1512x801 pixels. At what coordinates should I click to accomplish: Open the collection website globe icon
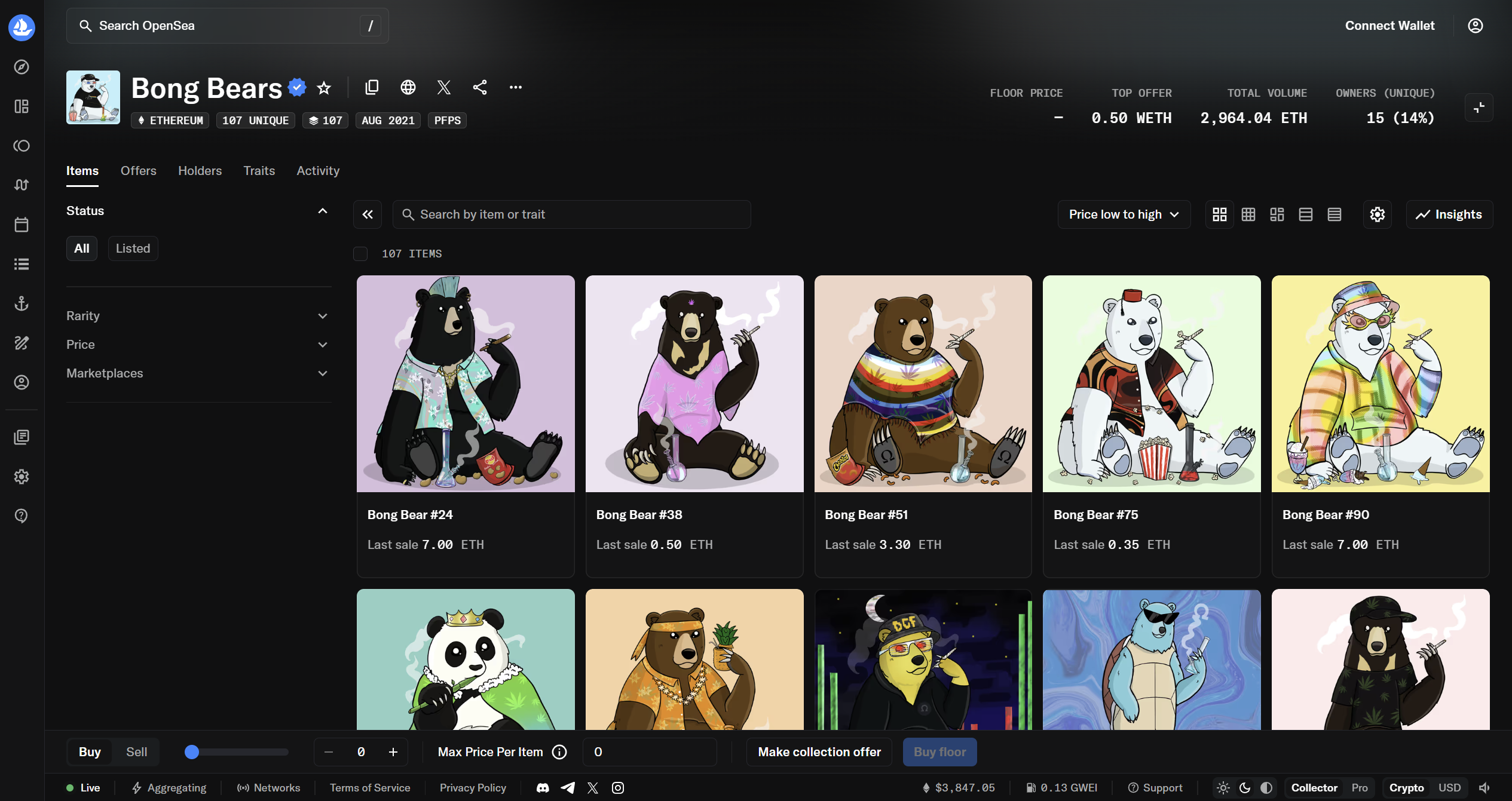click(x=408, y=88)
